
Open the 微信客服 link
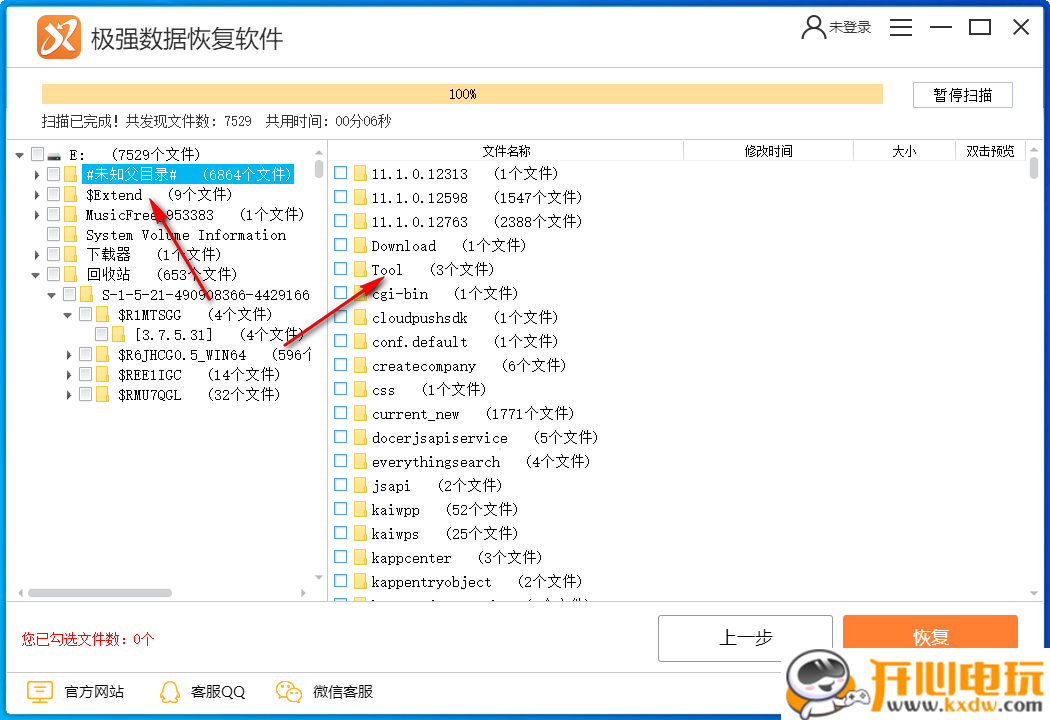(x=343, y=692)
